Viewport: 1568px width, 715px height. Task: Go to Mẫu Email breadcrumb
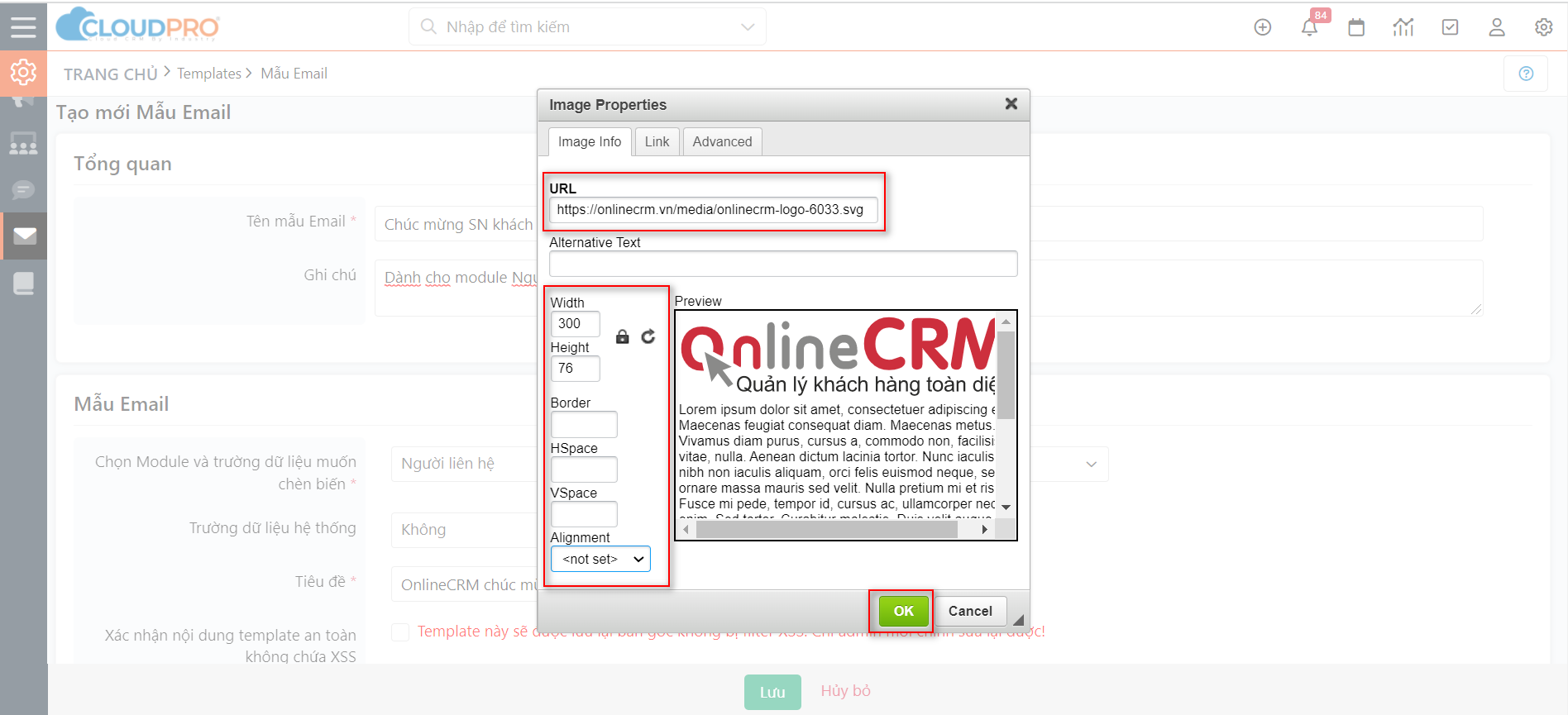pyautogui.click(x=294, y=74)
